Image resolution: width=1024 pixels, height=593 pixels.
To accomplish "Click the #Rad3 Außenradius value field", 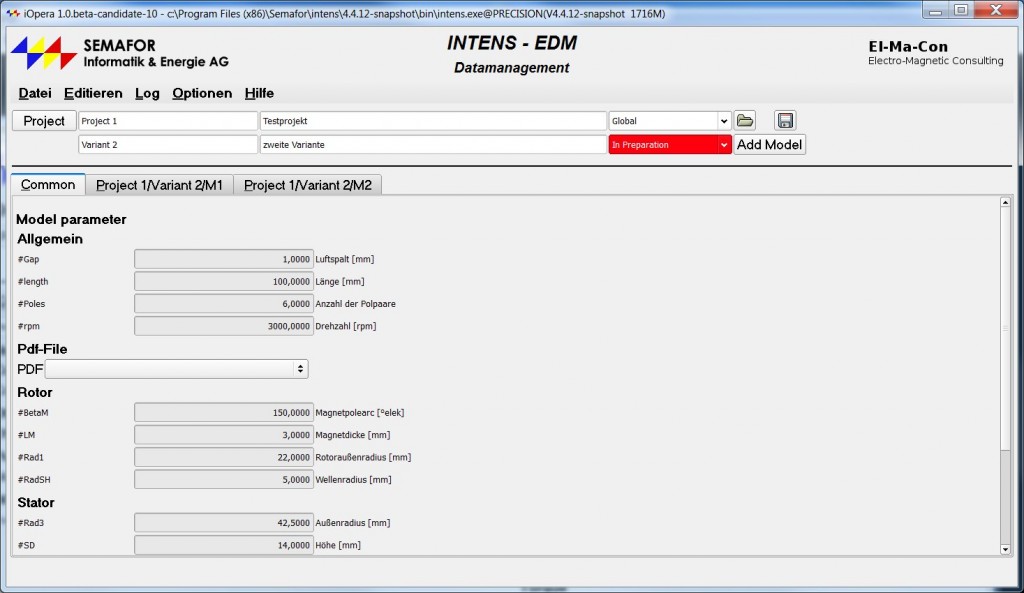I will [x=224, y=522].
